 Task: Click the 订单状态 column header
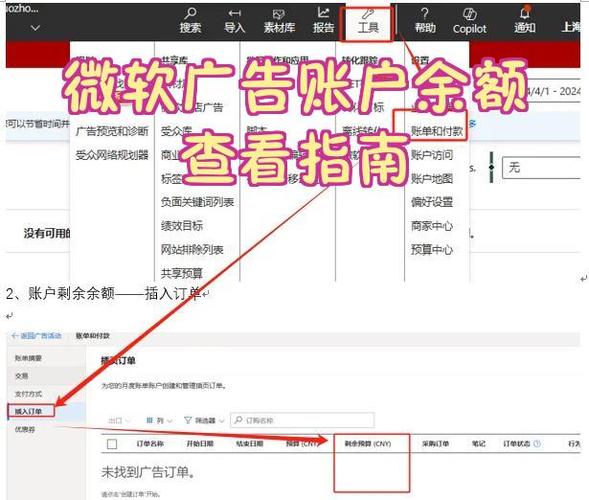pyautogui.click(x=517, y=444)
